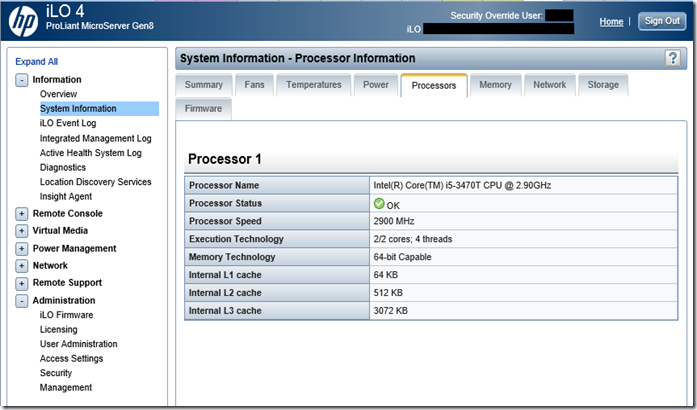
Task: Switch to the Memory tab
Action: 495,85
